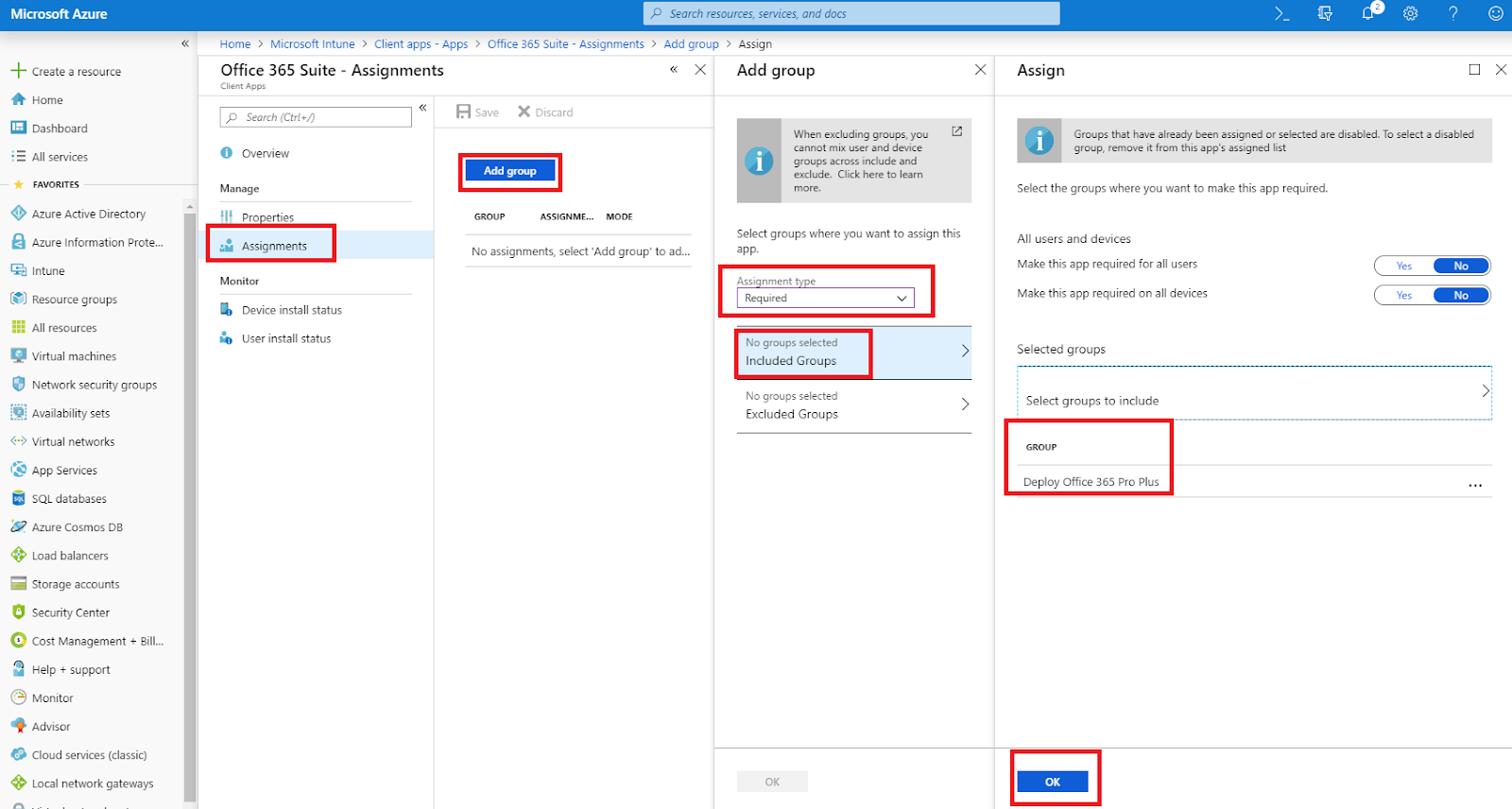Go to All services
Image resolution: width=1512 pixels, height=809 pixels.
click(60, 157)
